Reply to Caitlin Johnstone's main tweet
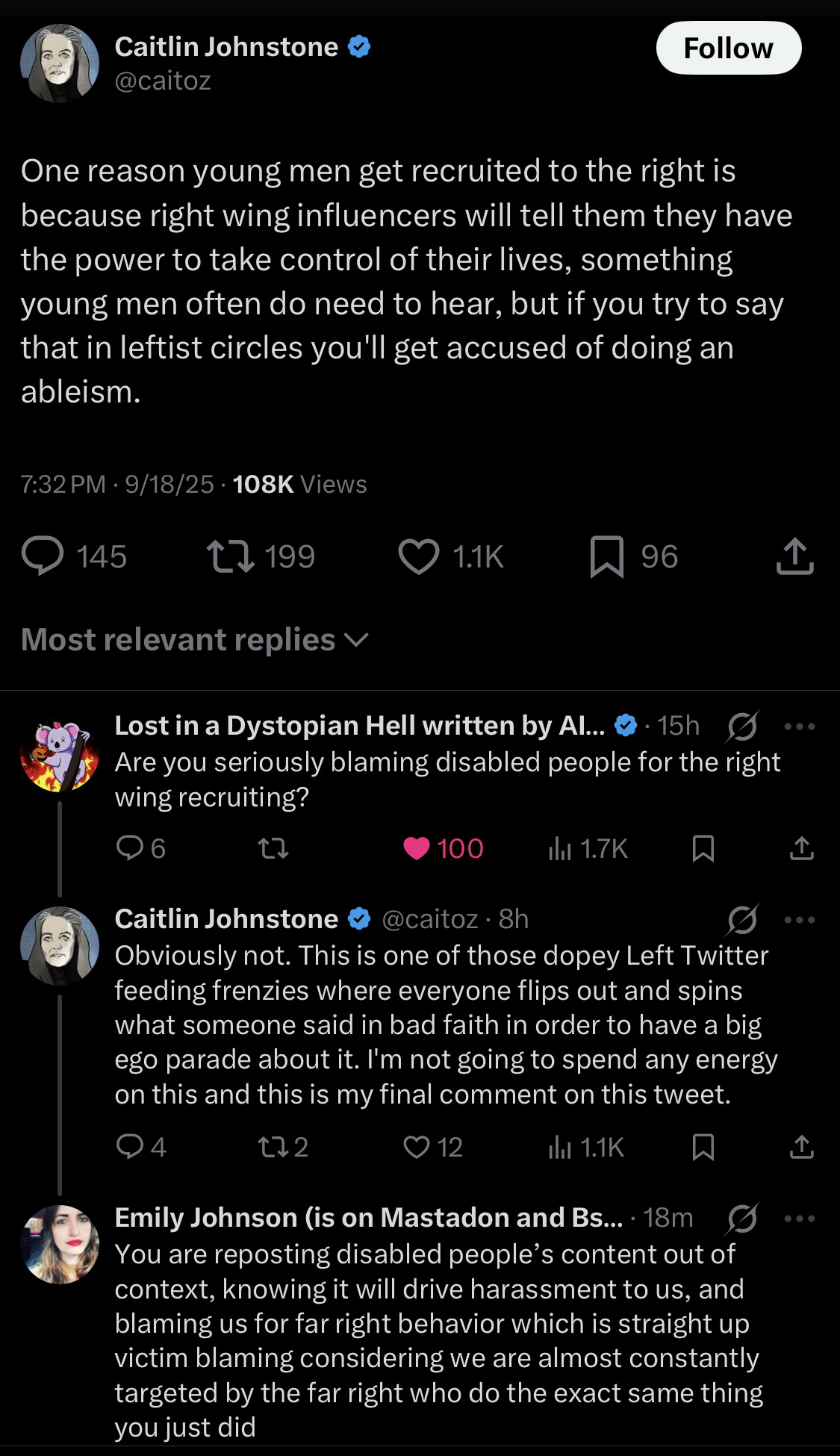 click(43, 557)
